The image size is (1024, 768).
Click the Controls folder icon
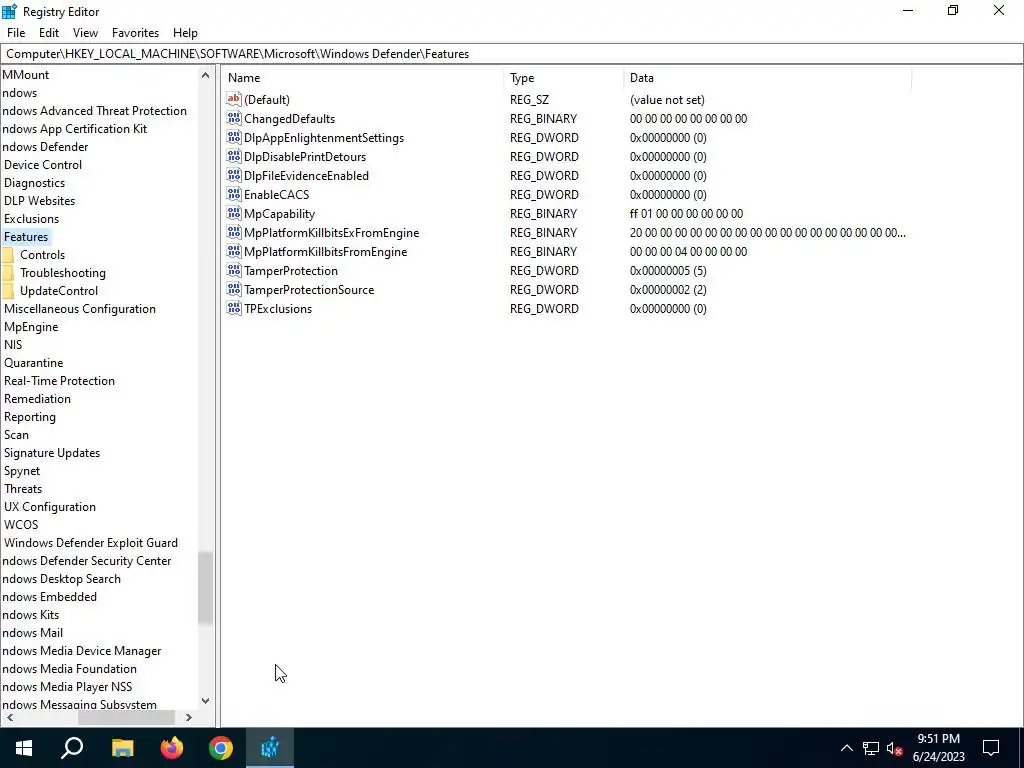(8, 255)
